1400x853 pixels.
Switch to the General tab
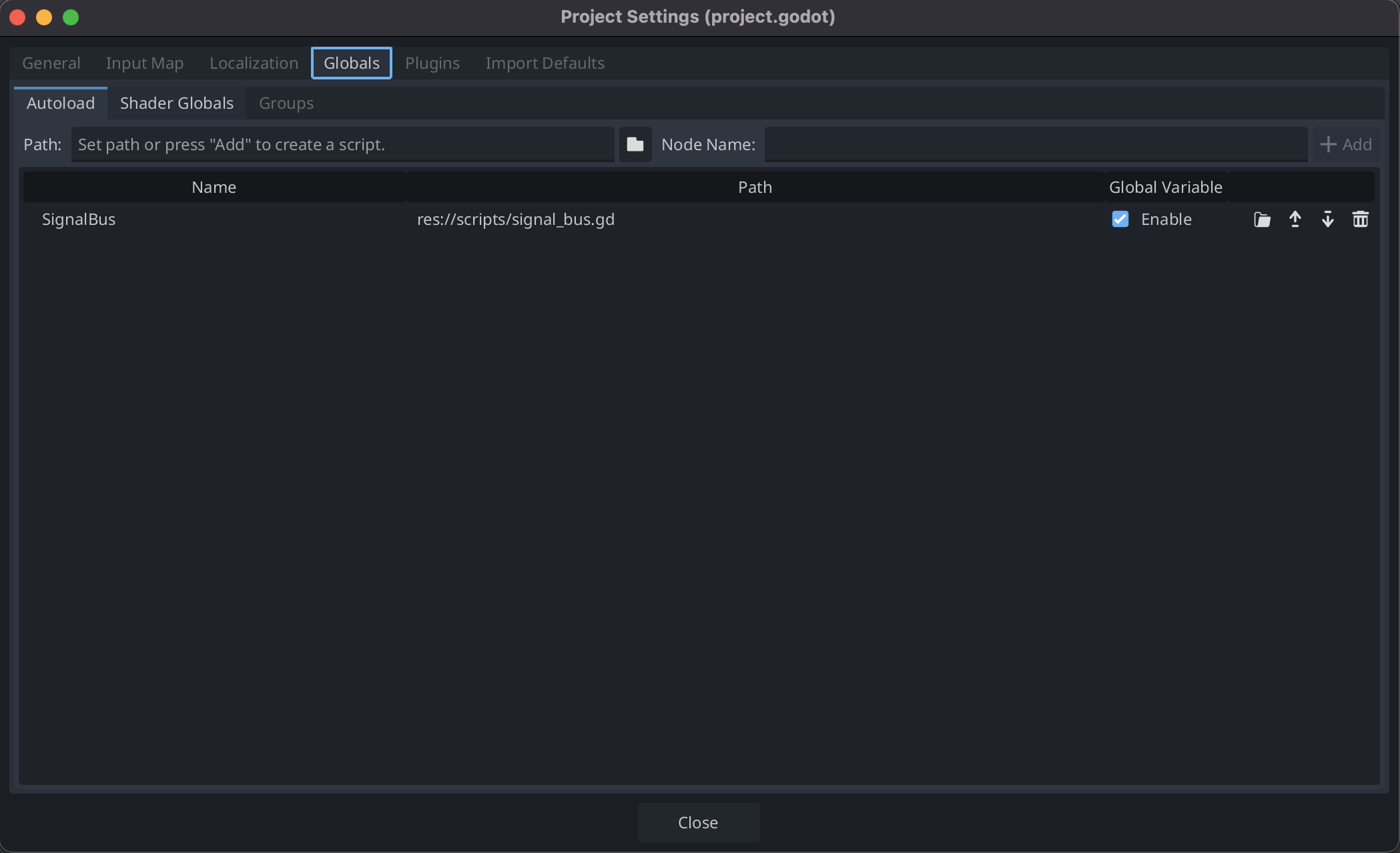click(51, 63)
